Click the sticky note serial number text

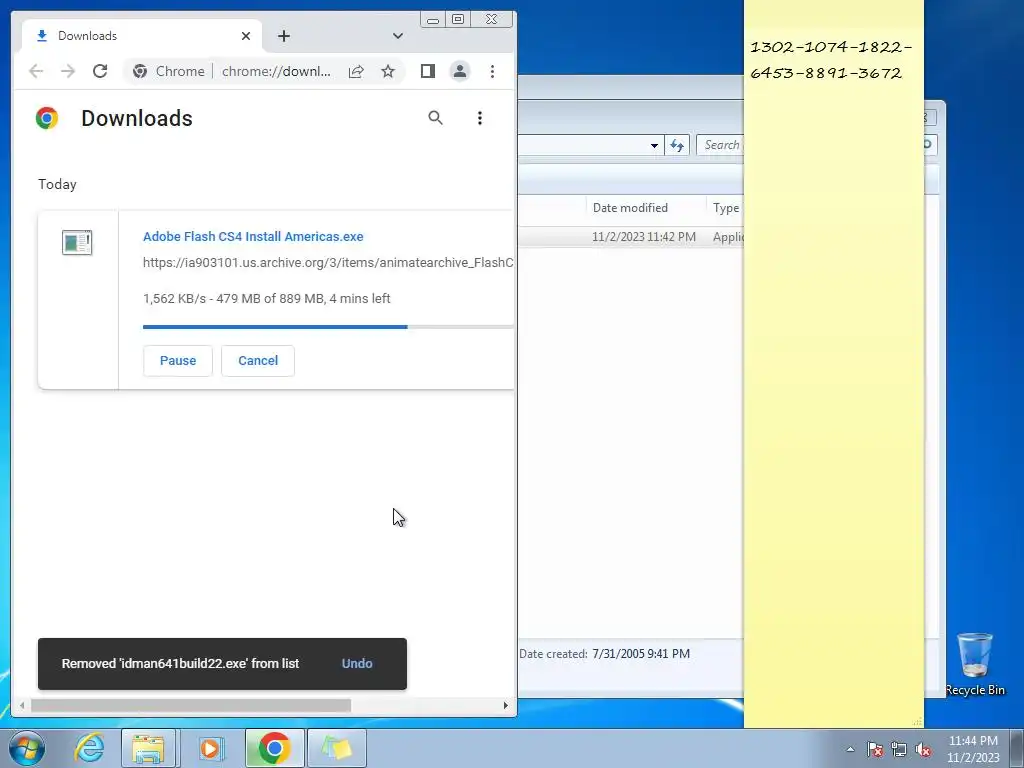(x=830, y=59)
